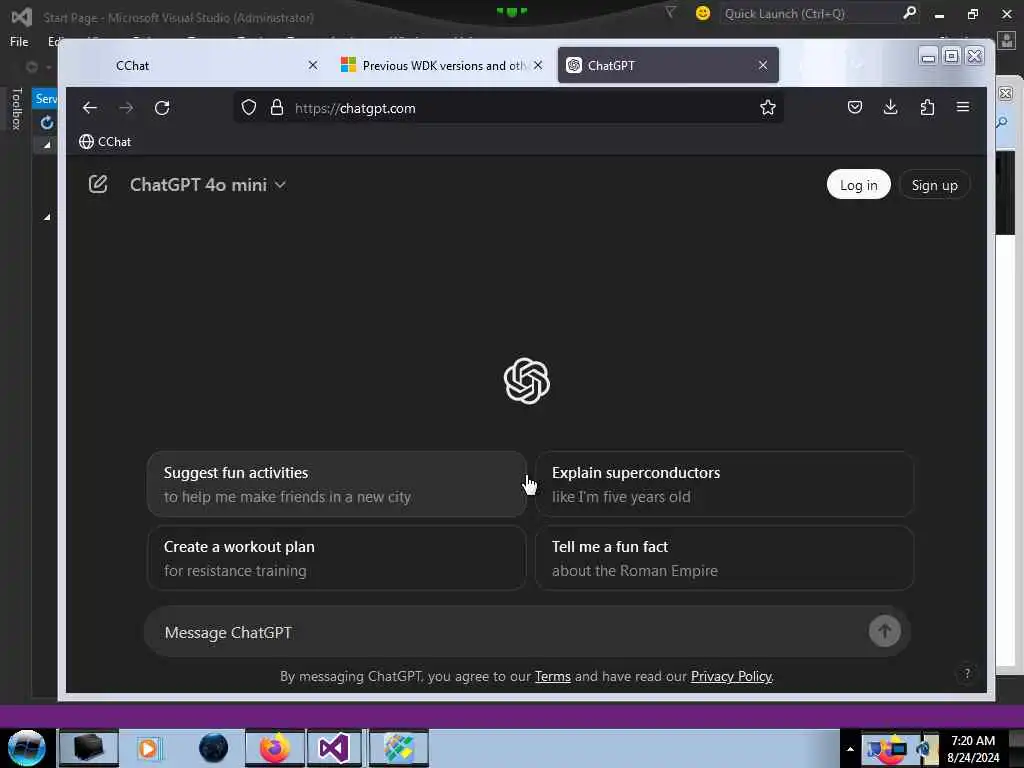Open the Toolbox side tab in Visual Studio
Screen dimensions: 1024x768
pos(17,108)
